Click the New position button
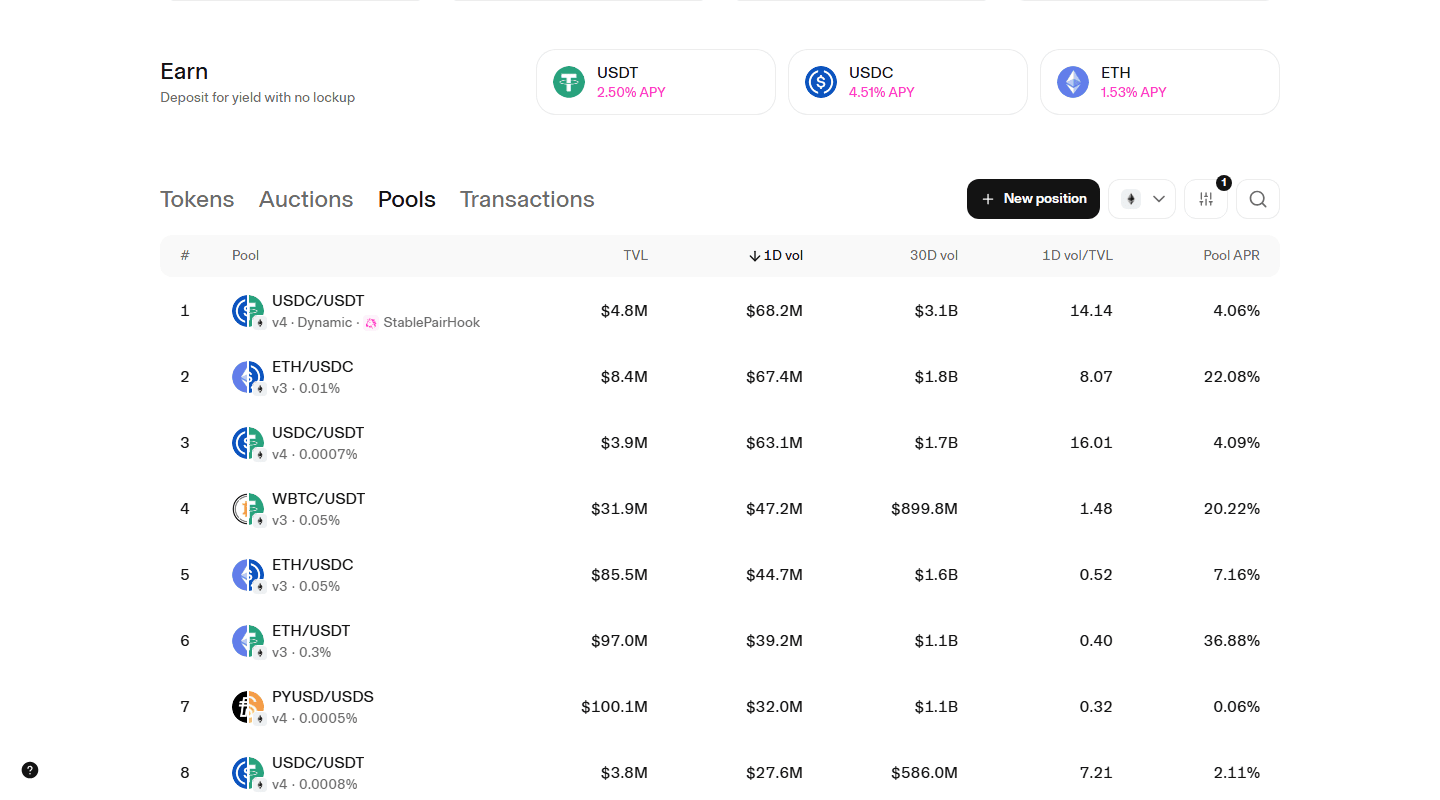1440x800 pixels. click(1033, 199)
